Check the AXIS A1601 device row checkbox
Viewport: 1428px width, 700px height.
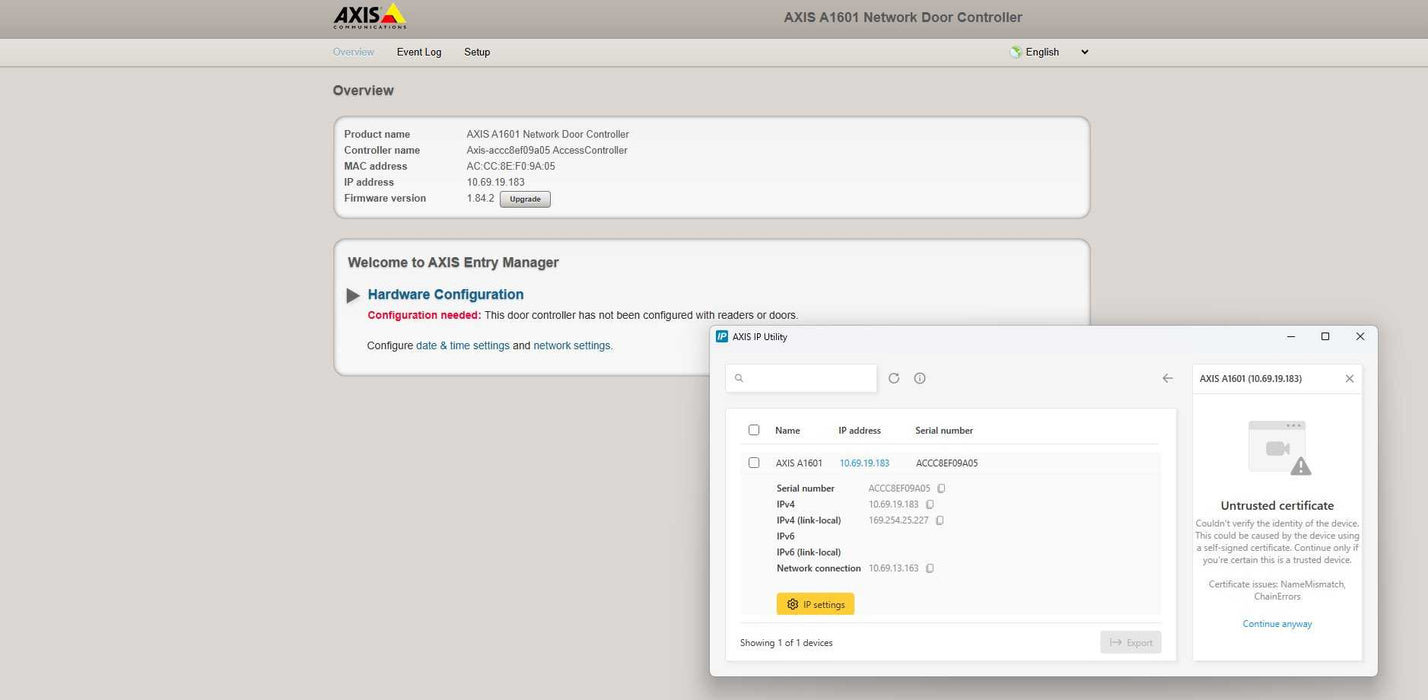pyautogui.click(x=754, y=463)
